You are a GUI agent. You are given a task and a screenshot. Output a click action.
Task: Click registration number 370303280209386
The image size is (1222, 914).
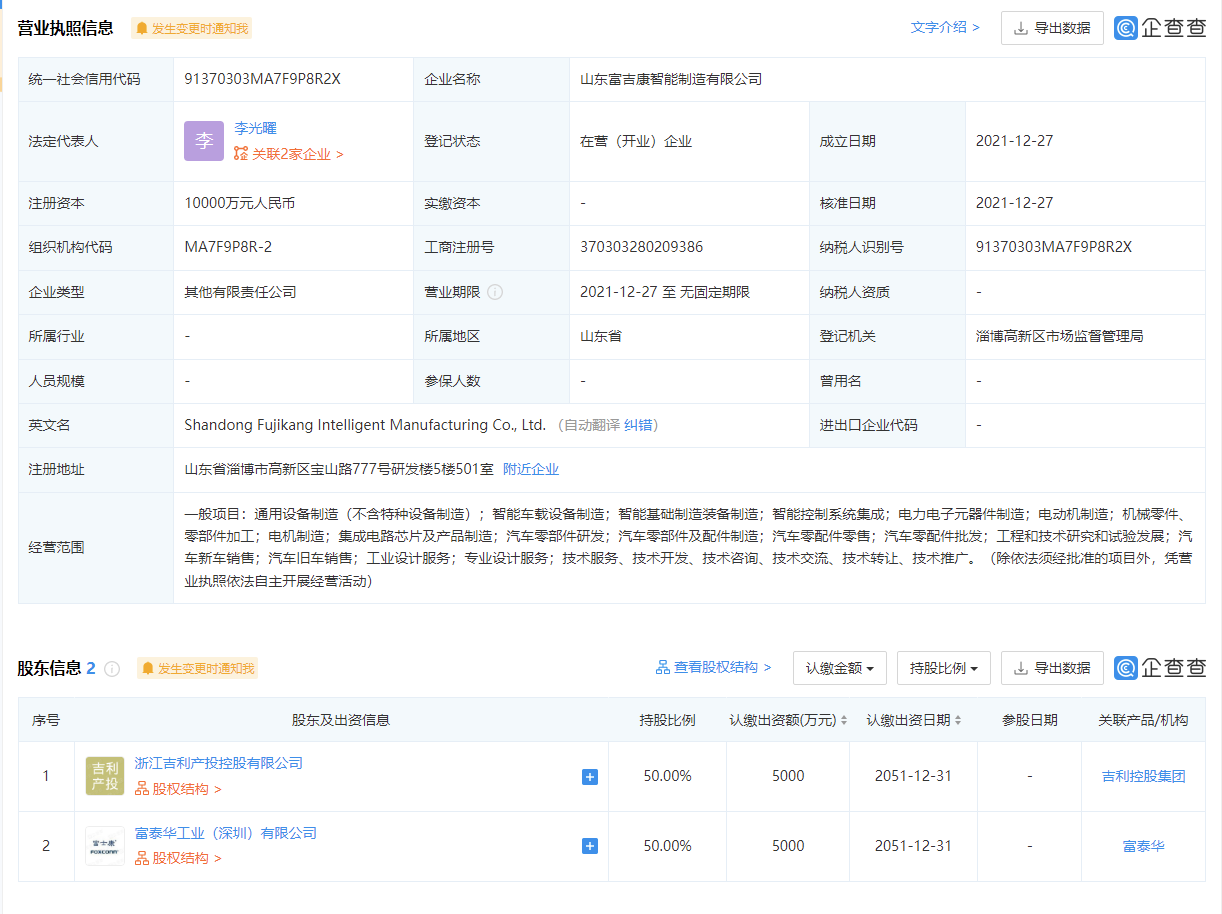click(641, 247)
